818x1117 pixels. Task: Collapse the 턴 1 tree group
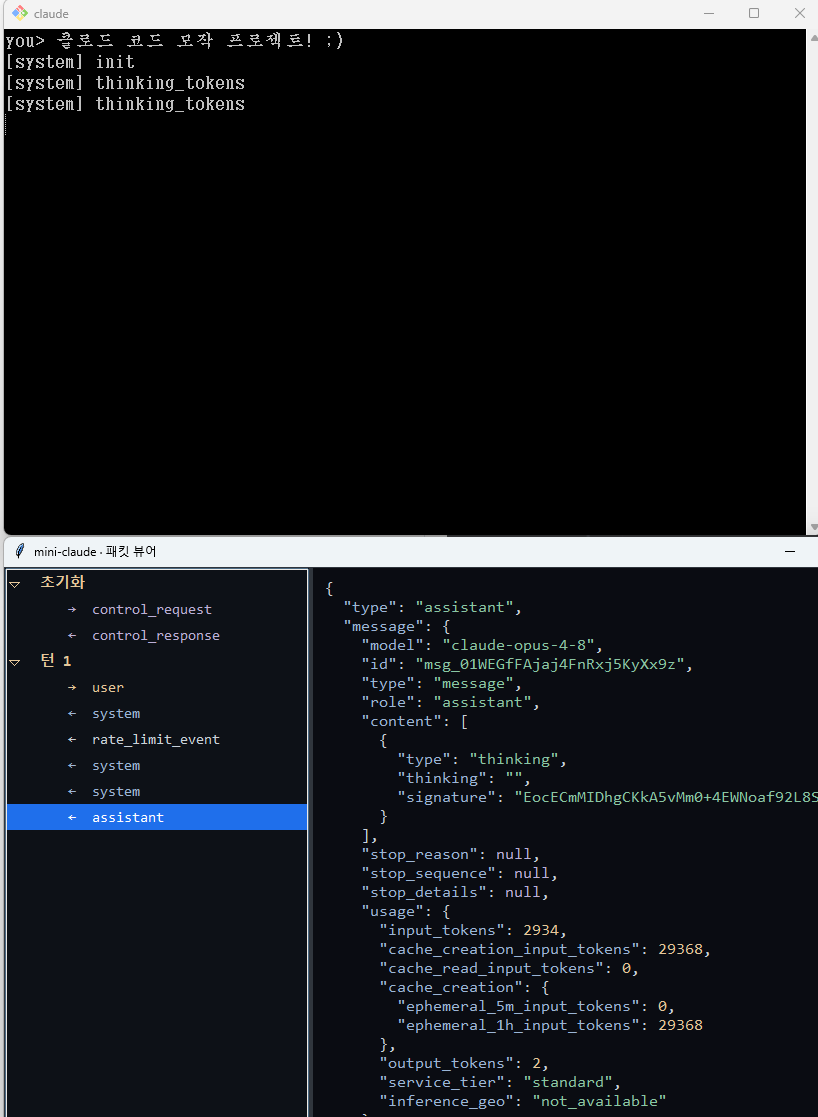[x=14, y=663]
